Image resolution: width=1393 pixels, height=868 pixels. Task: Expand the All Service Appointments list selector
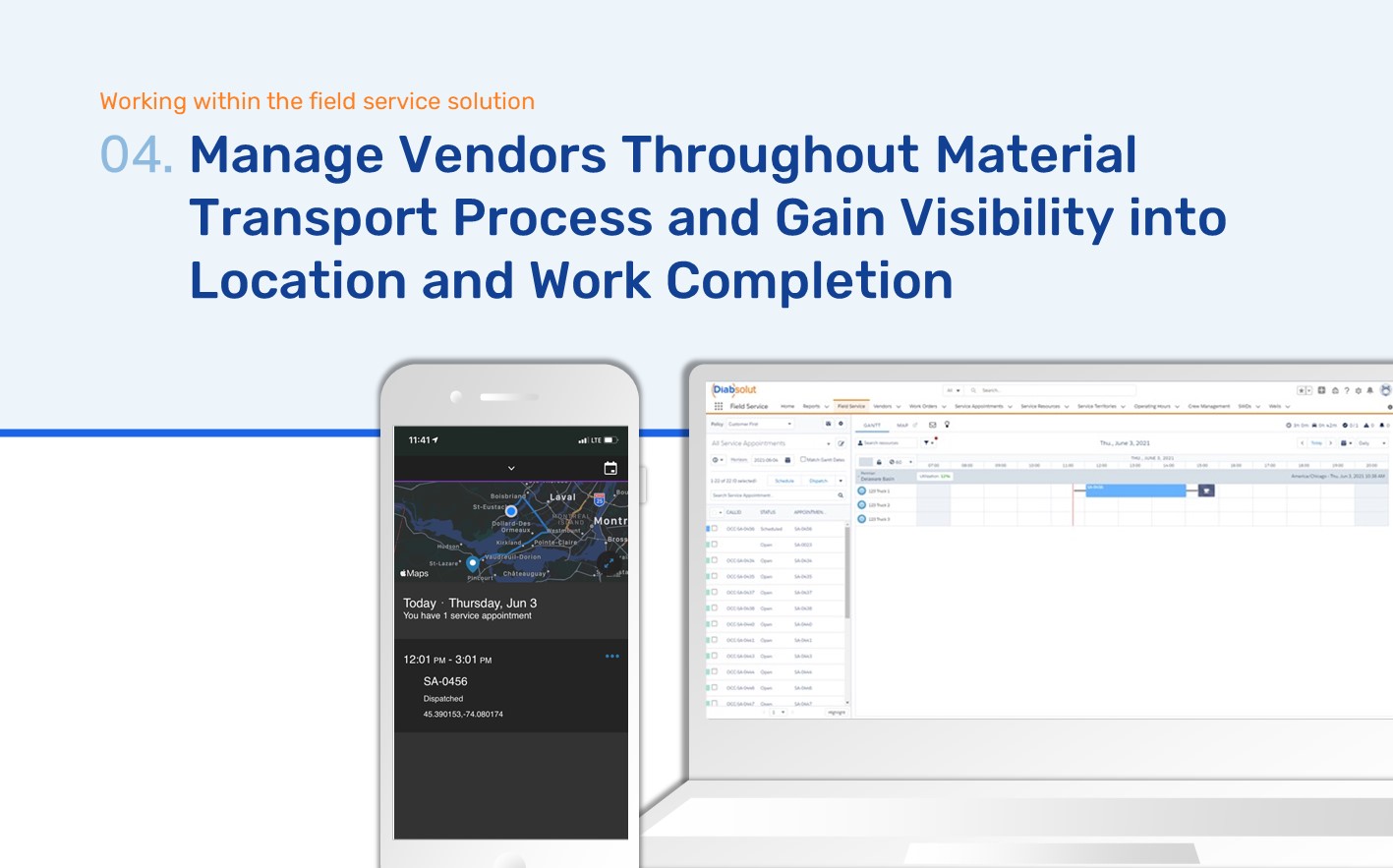coord(828,443)
